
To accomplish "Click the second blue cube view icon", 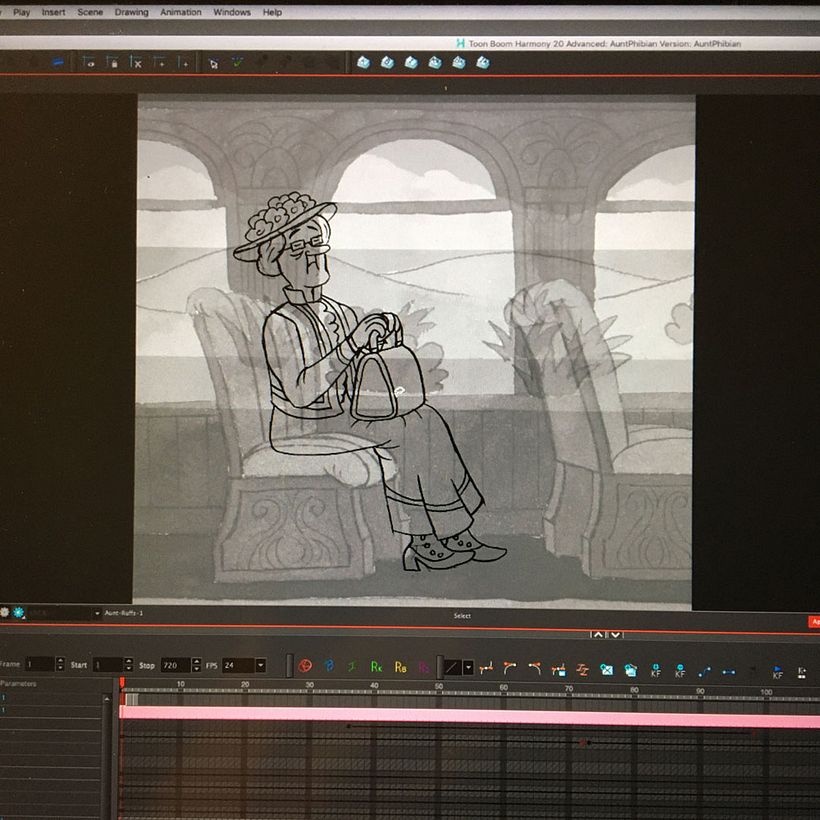I will [x=388, y=63].
